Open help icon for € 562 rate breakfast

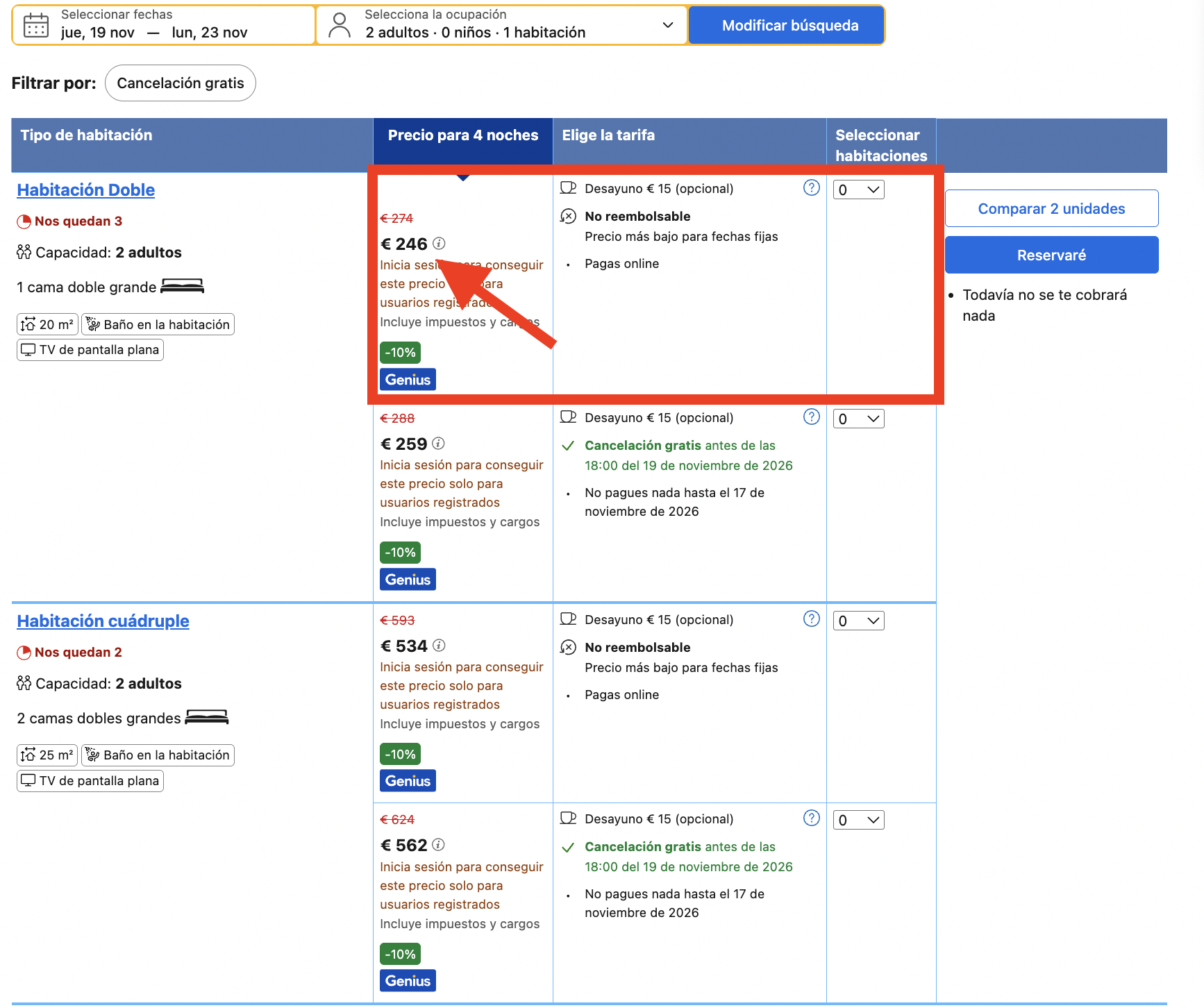811,818
